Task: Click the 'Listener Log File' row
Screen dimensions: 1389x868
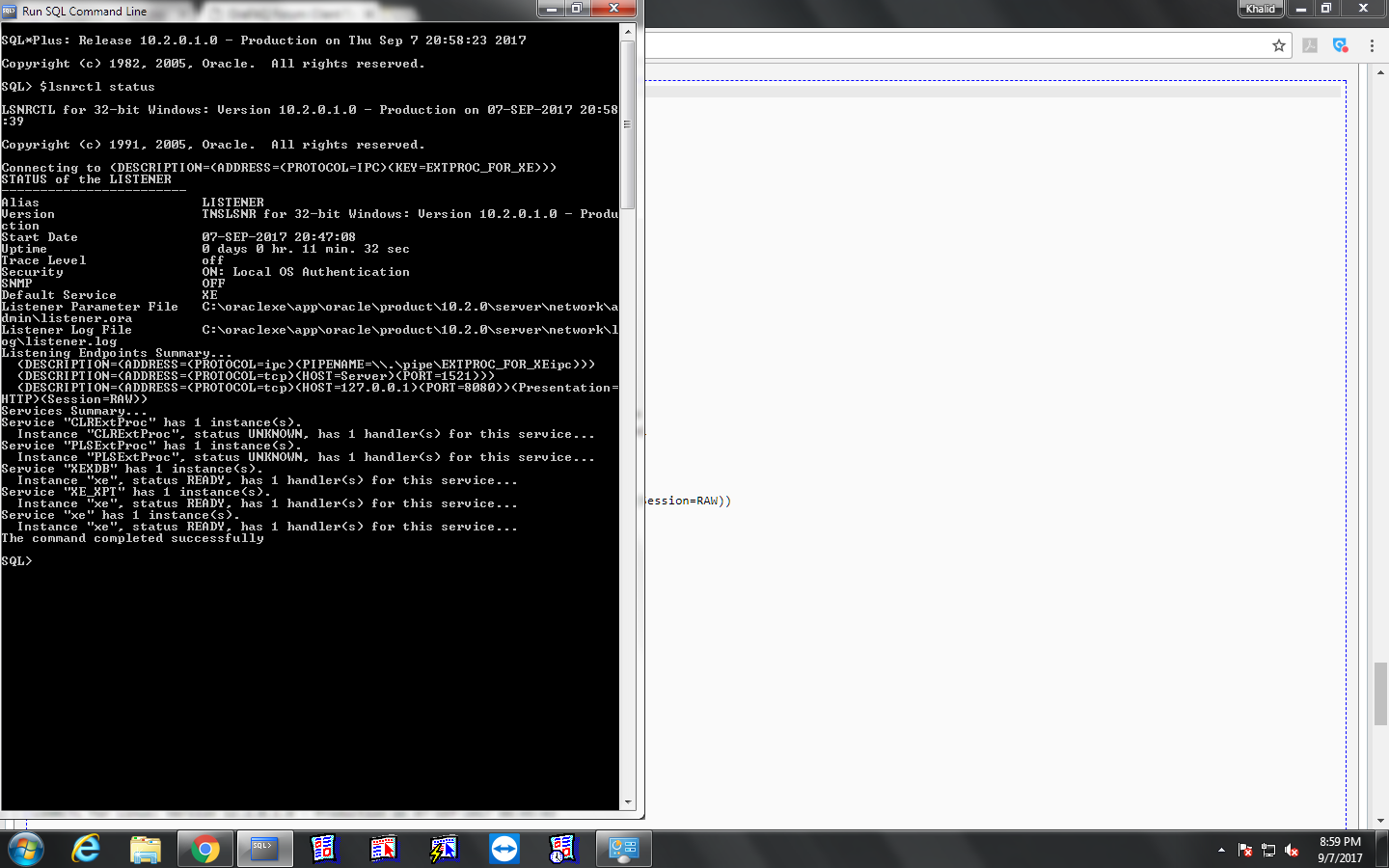Action: point(310,336)
